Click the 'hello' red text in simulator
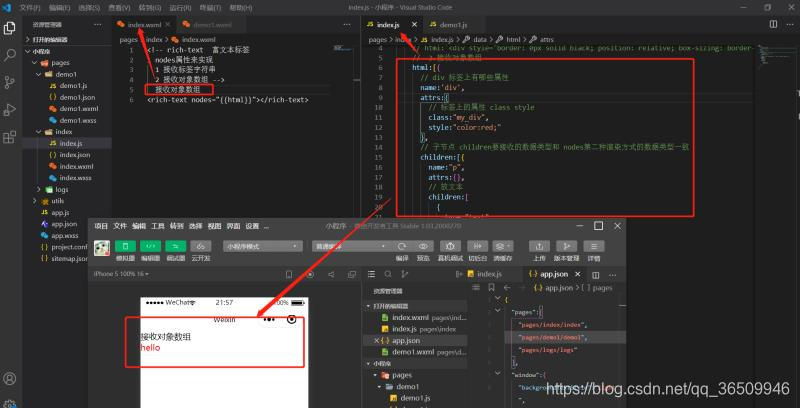Image resolution: width=800 pixels, height=408 pixels. pyautogui.click(x=150, y=348)
